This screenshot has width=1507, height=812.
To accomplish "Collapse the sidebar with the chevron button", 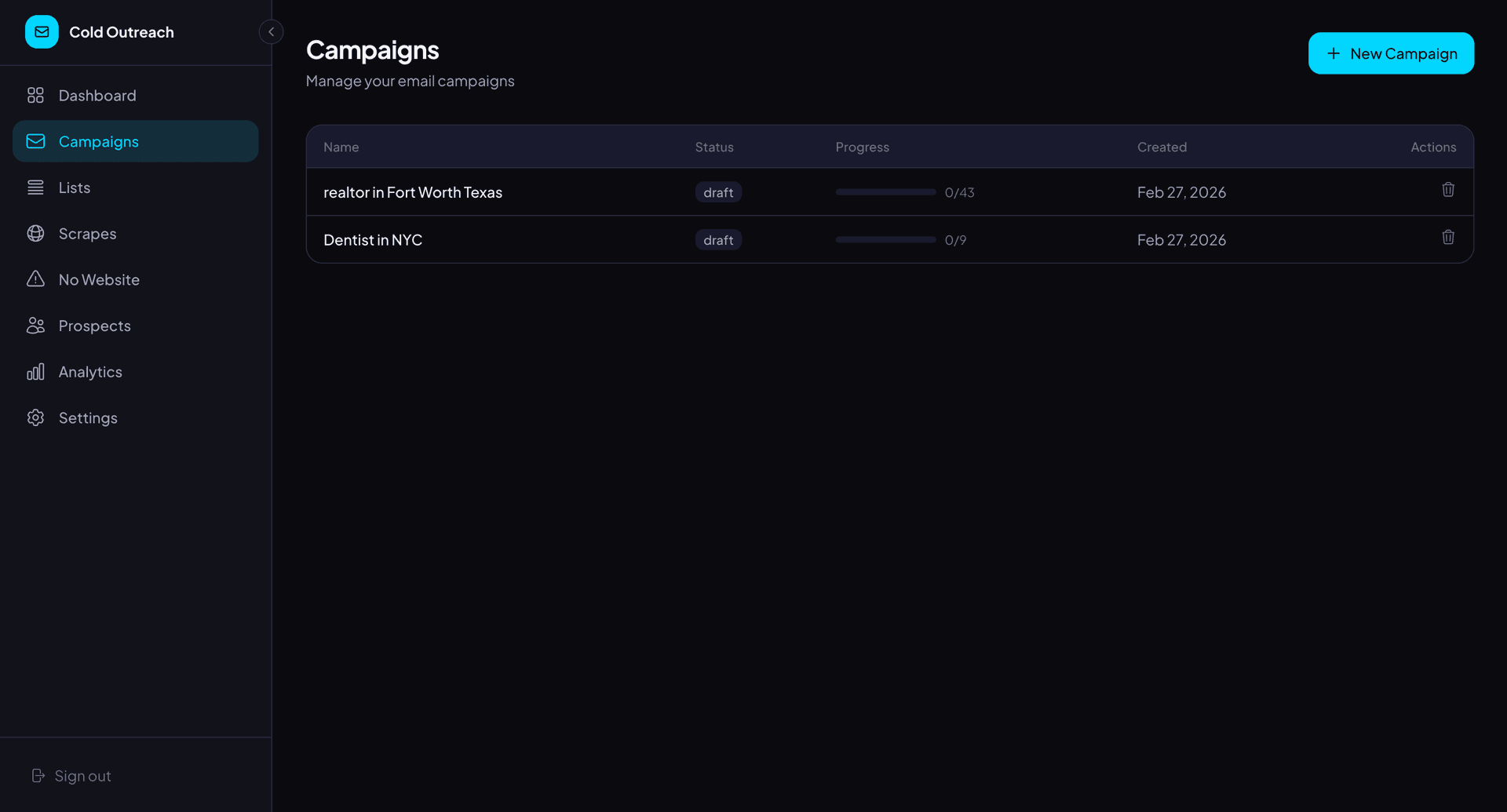I will pos(271,32).
